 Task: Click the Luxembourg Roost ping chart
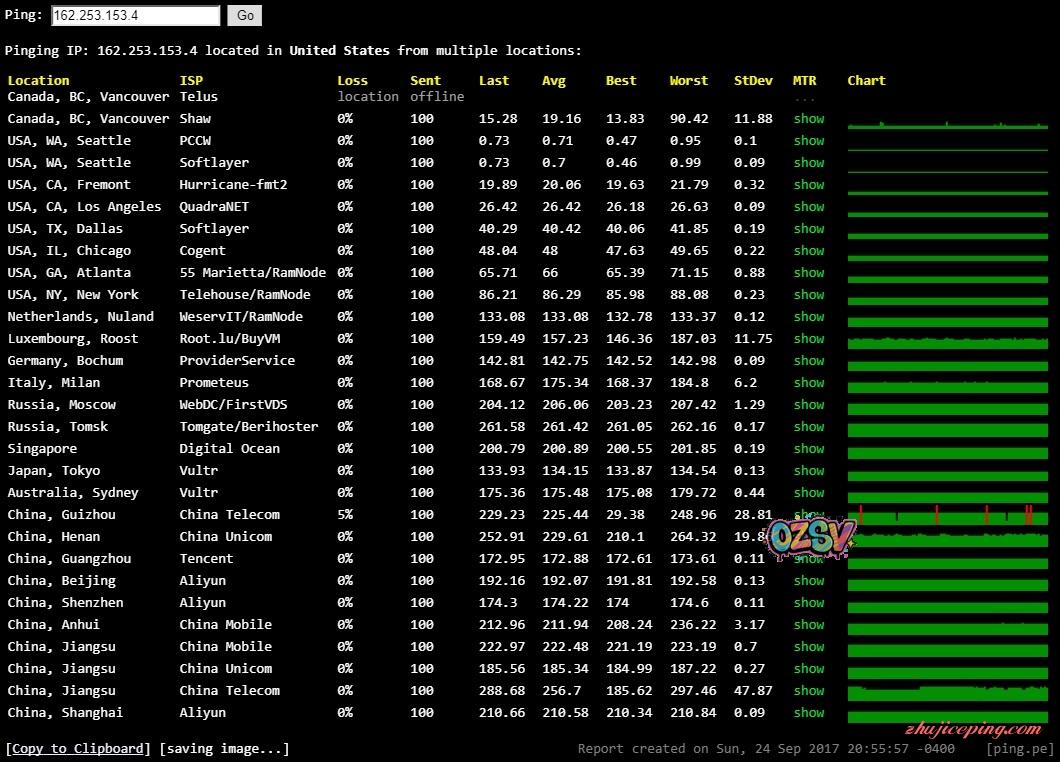coord(947,340)
